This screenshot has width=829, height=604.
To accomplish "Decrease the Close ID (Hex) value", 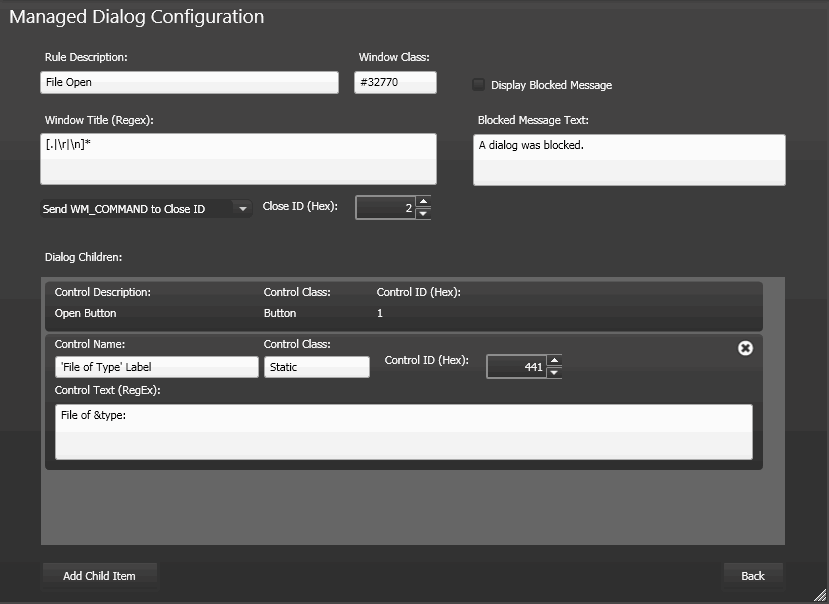I will point(423,214).
